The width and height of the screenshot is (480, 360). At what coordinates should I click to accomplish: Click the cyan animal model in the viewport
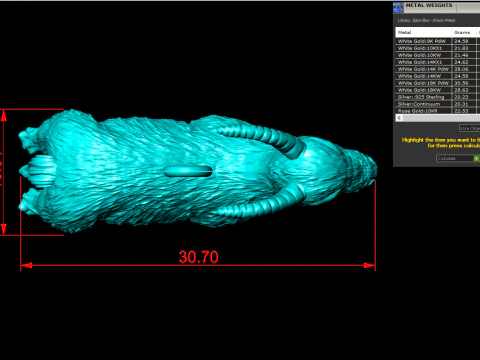click(198, 171)
